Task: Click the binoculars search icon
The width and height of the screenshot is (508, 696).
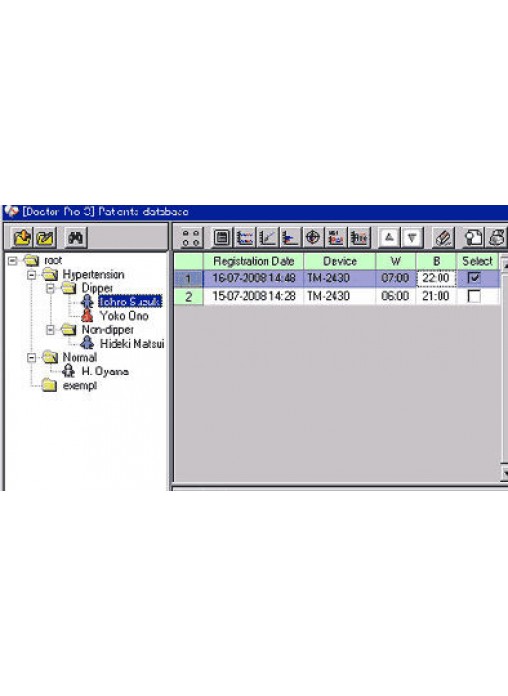Action: tap(75, 237)
